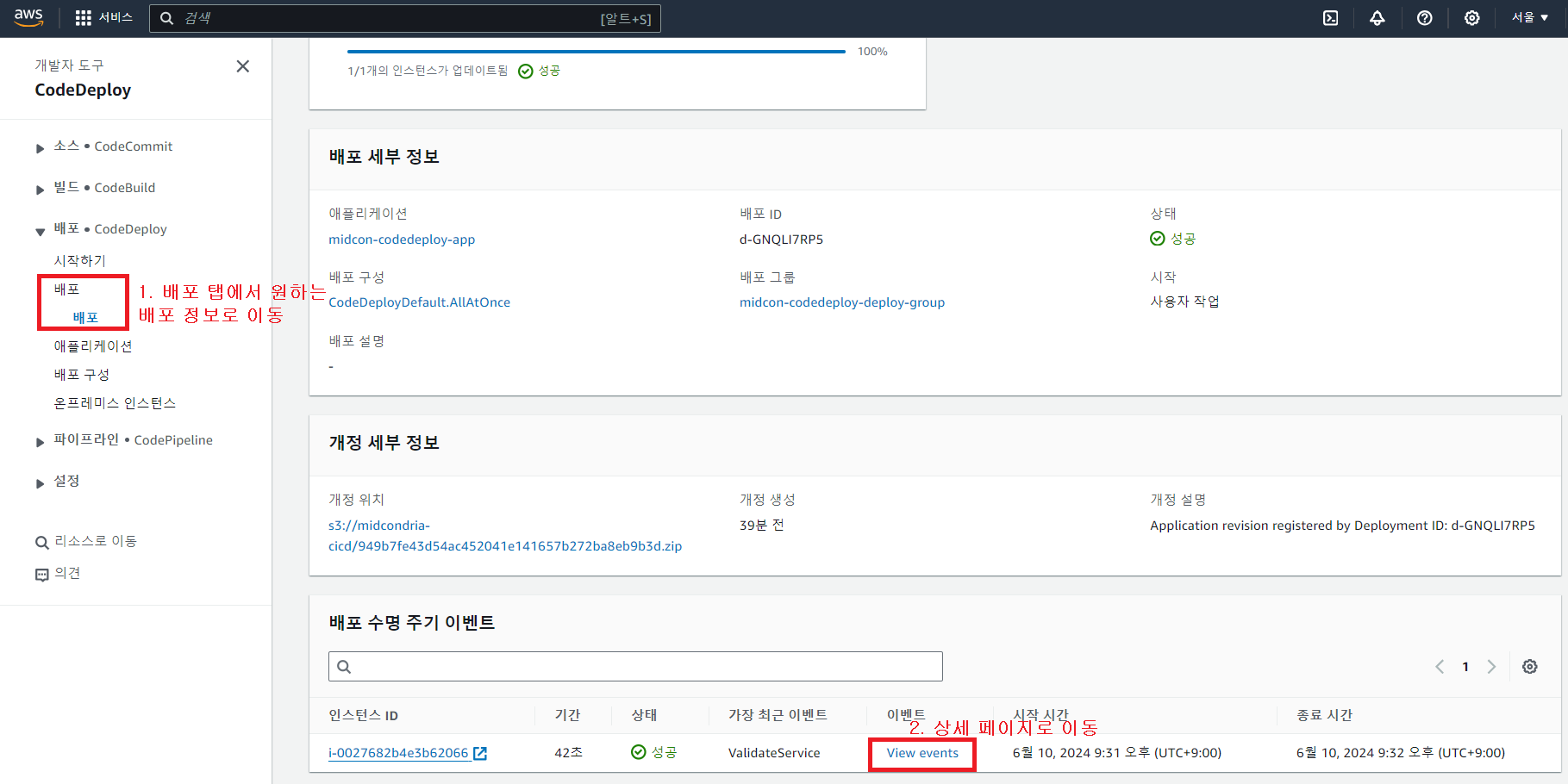The image size is (1568, 784).
Task: Click the 42초 duration cell
Action: tap(569, 753)
